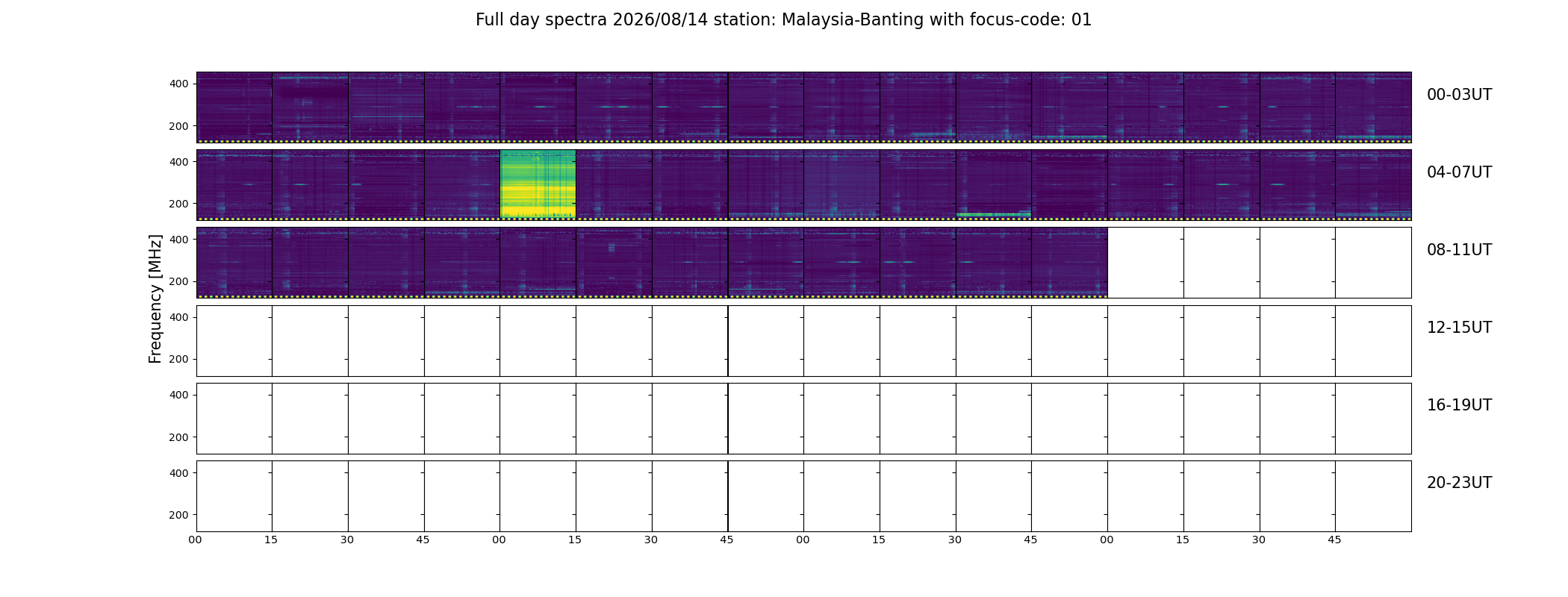The image size is (1568, 597).
Task: Click the last spectrum panel in 00-03UT row
Action: (x=1373, y=107)
